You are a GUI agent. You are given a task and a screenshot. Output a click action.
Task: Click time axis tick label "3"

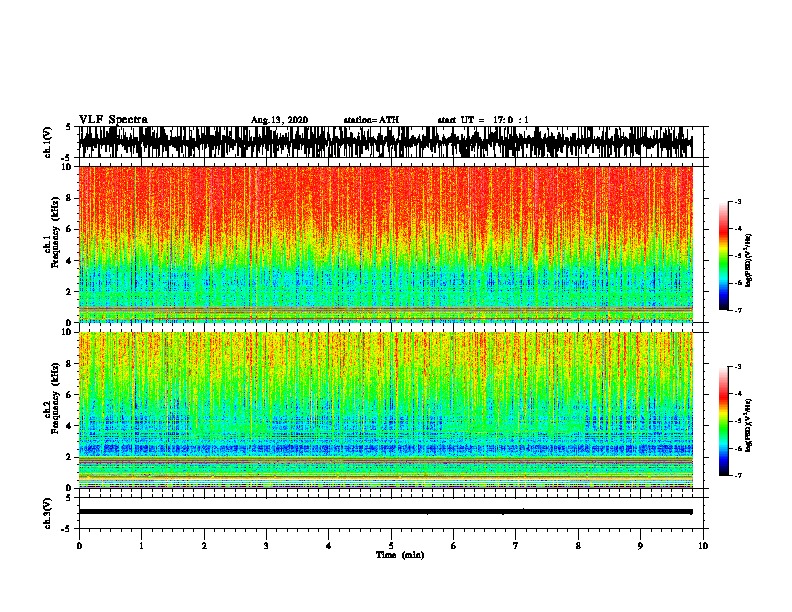(x=266, y=546)
